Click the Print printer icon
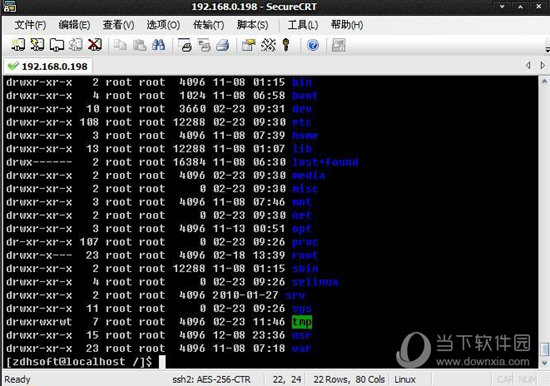 [x=223, y=45]
